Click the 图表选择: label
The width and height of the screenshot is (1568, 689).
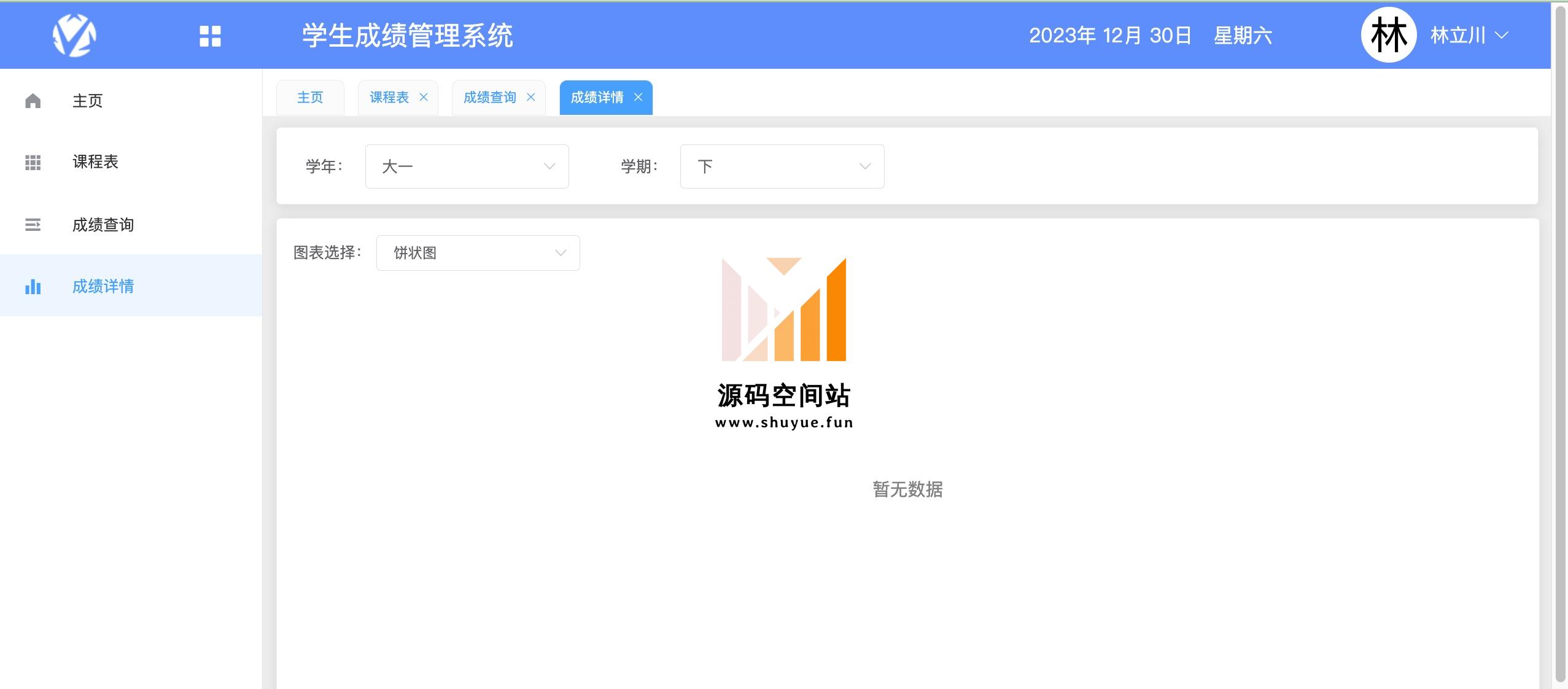[328, 253]
